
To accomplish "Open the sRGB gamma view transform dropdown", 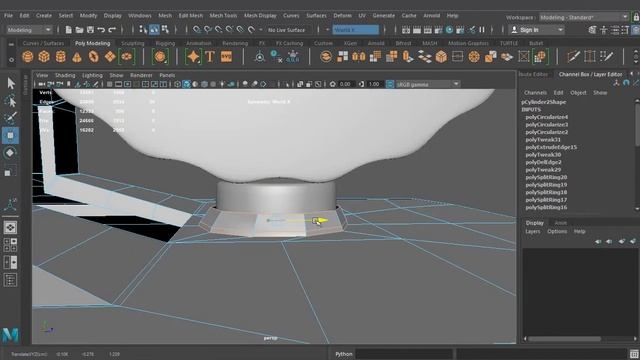I will tap(428, 84).
